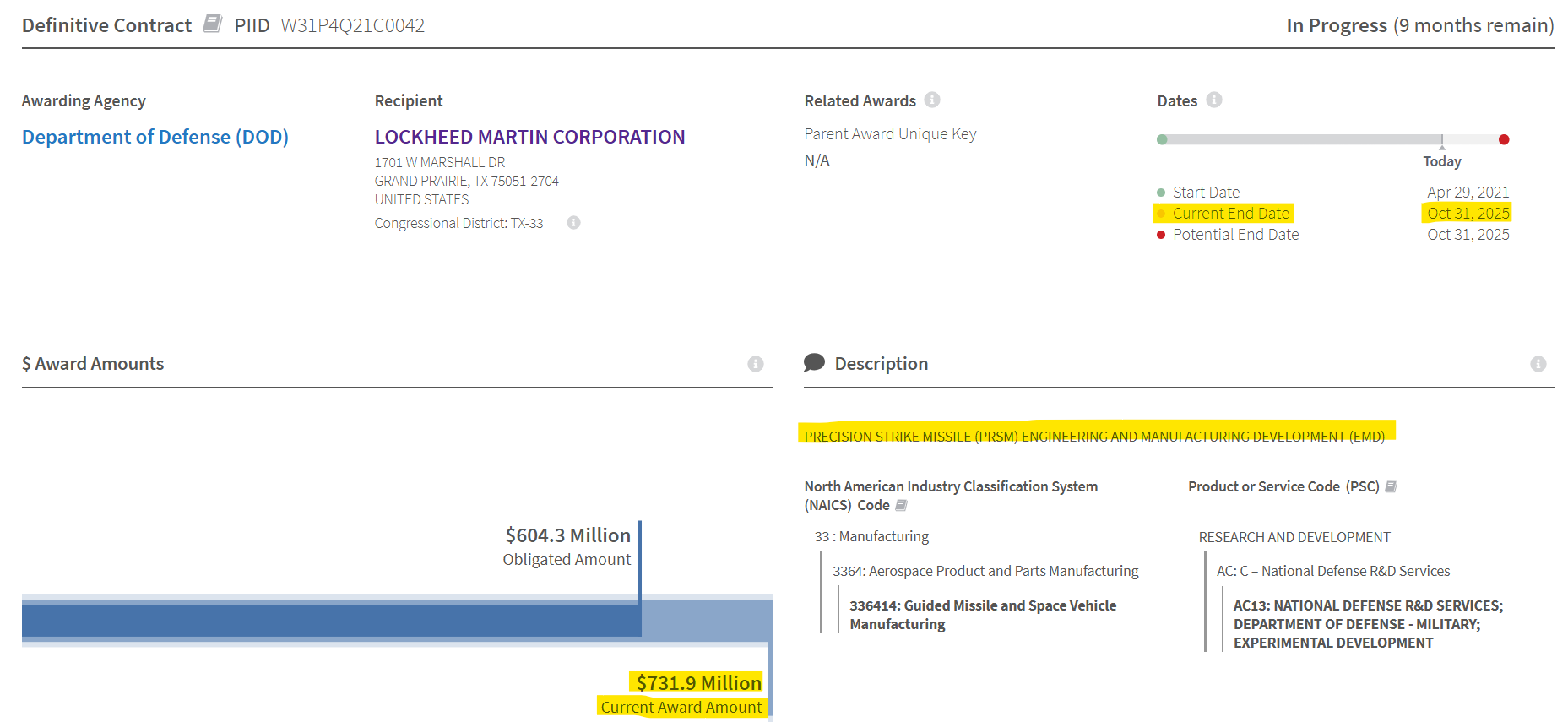Select AC13 National Defense R&D Services entry
This screenshot has width=1568, height=722.
(1367, 624)
